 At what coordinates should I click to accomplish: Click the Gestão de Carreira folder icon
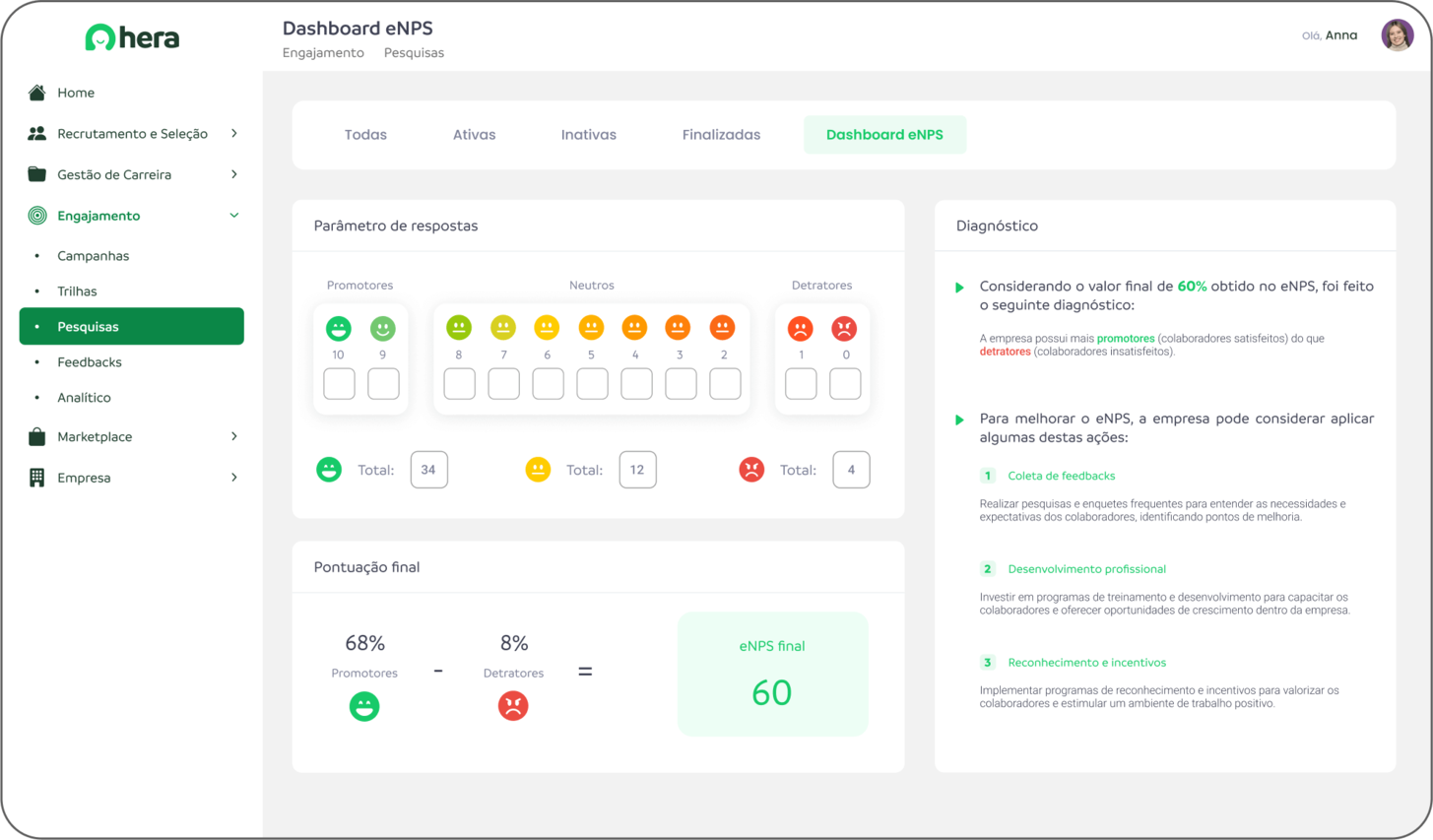pos(36,174)
